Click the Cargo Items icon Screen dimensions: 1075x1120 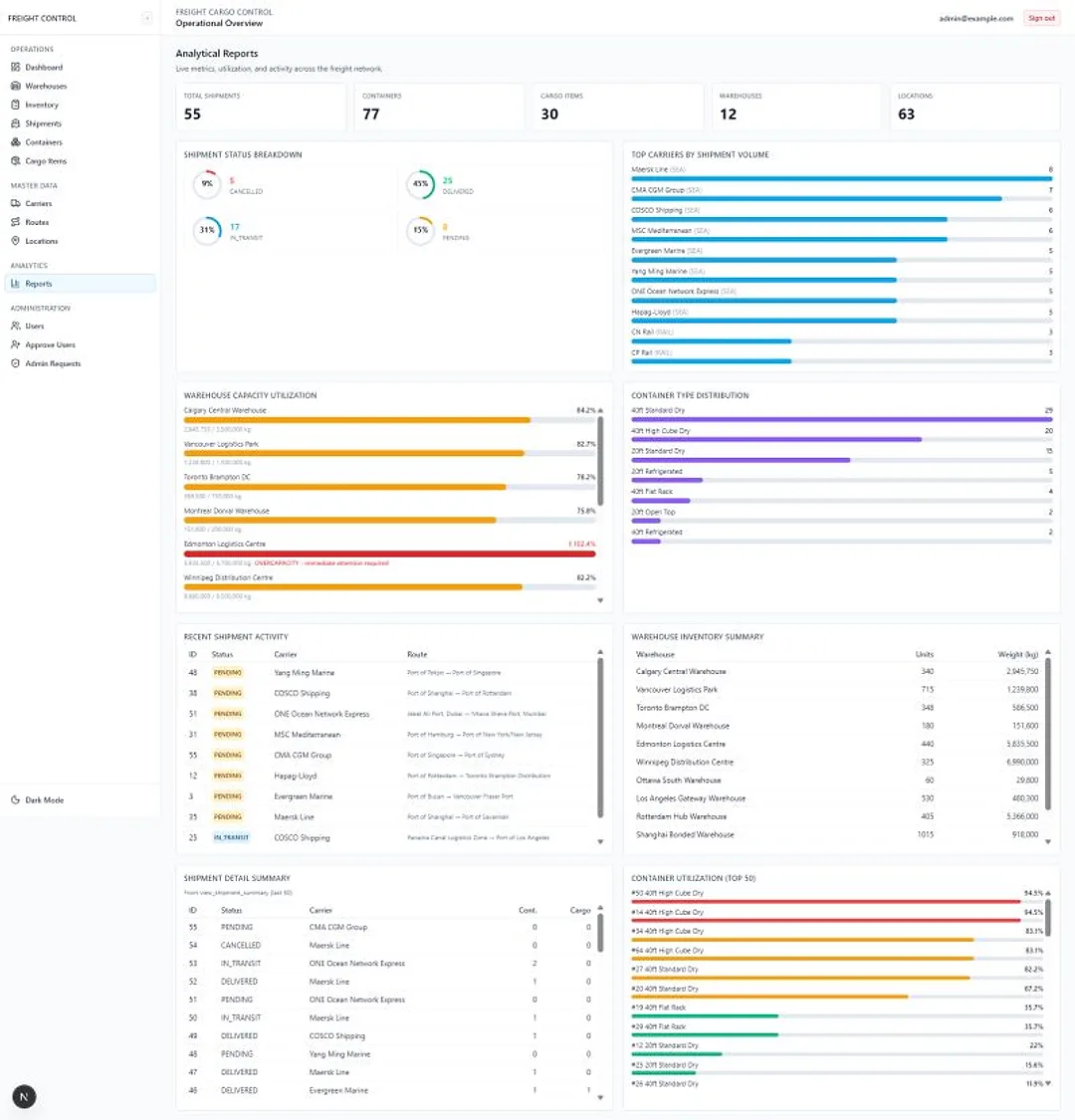pyautogui.click(x=16, y=160)
